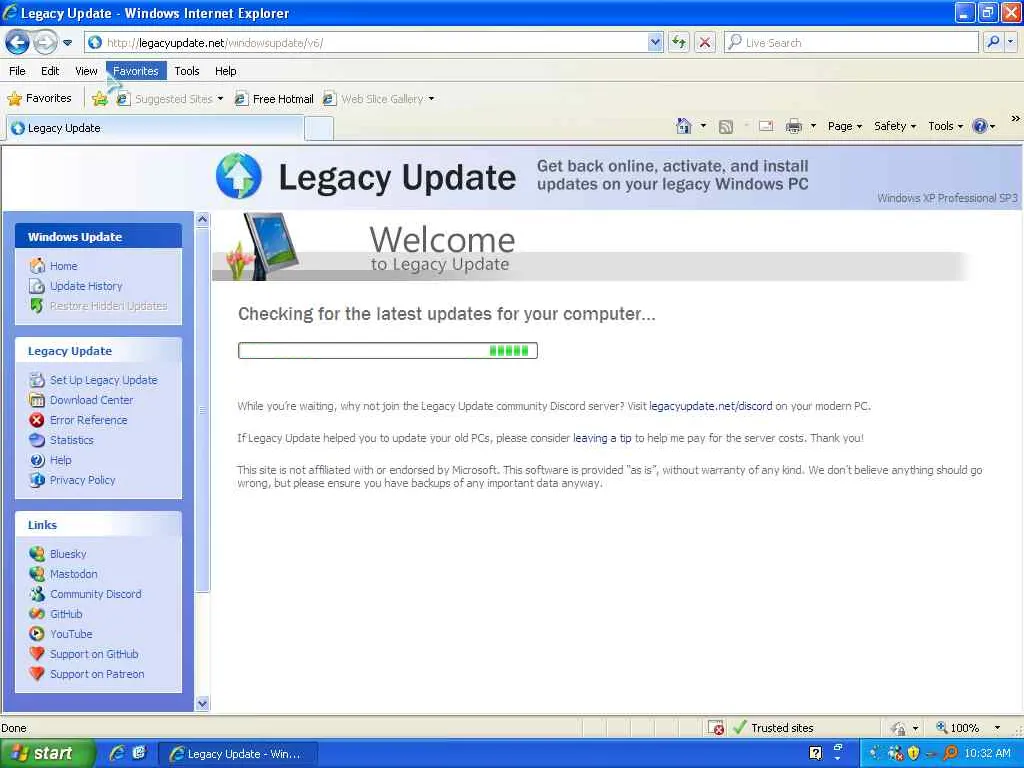The image size is (1024, 768).
Task: Click the Community Discord people icon
Action: click(x=37, y=594)
